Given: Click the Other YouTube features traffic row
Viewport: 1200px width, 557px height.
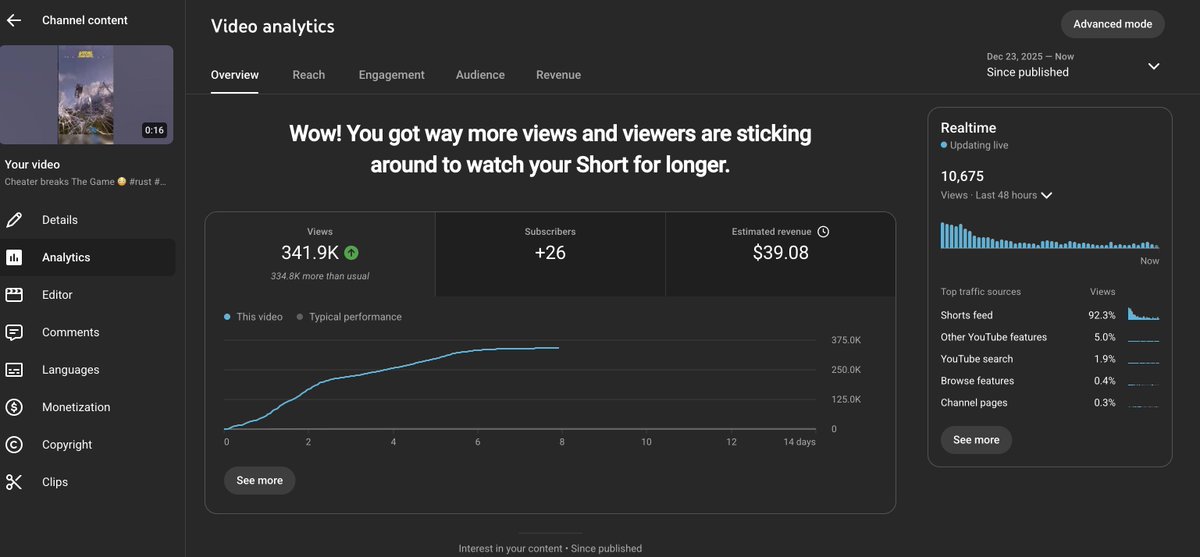Looking at the screenshot, I should point(1050,337).
